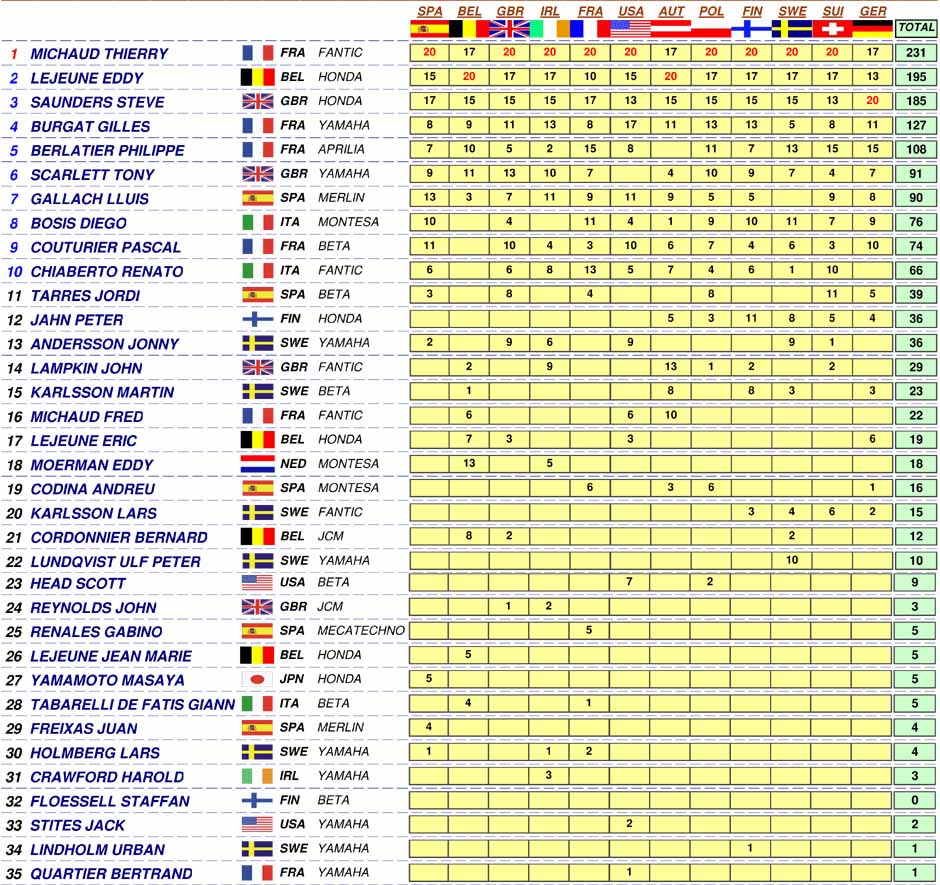
Task: Click the German flag in the header row
Action: [872, 29]
